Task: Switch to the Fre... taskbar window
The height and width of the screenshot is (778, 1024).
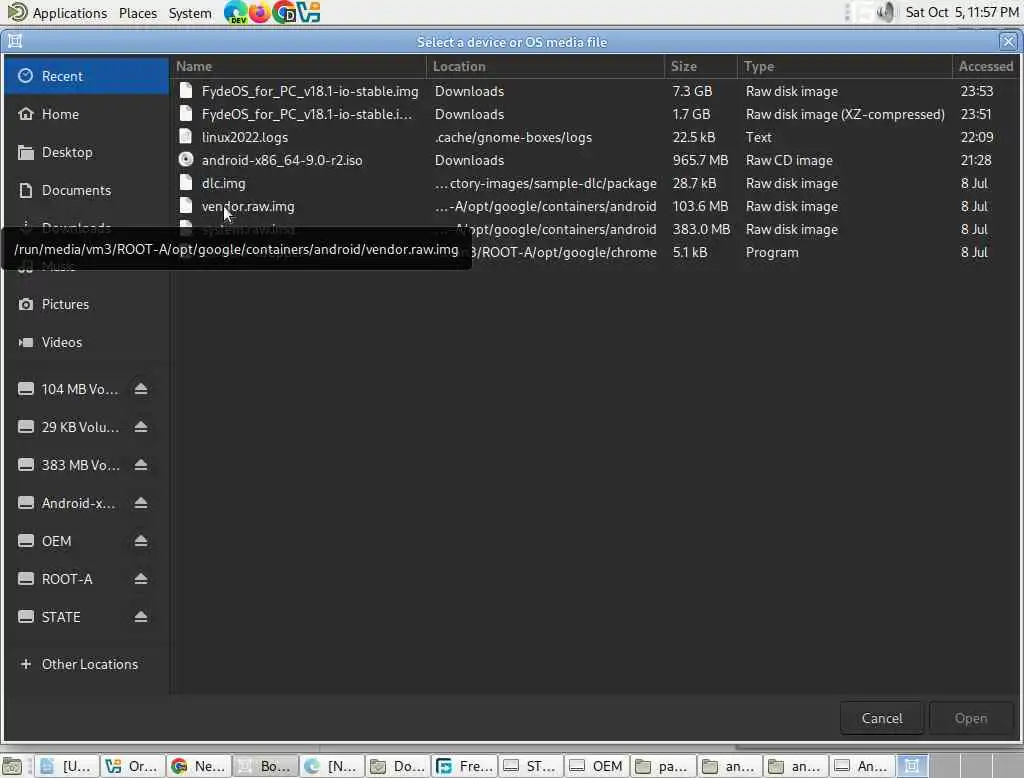Action: (x=464, y=766)
